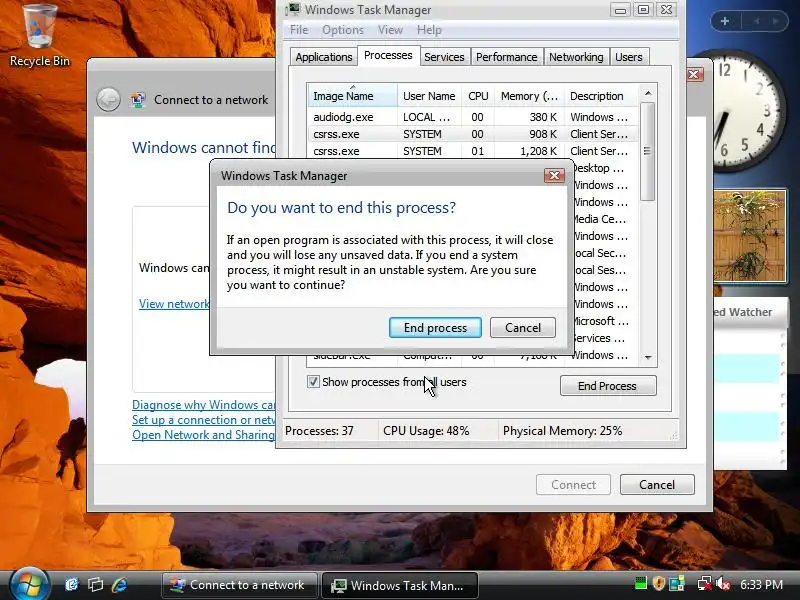Click the sidebar previous gadgets arrow
The image size is (800, 600).
[x=757, y=21]
